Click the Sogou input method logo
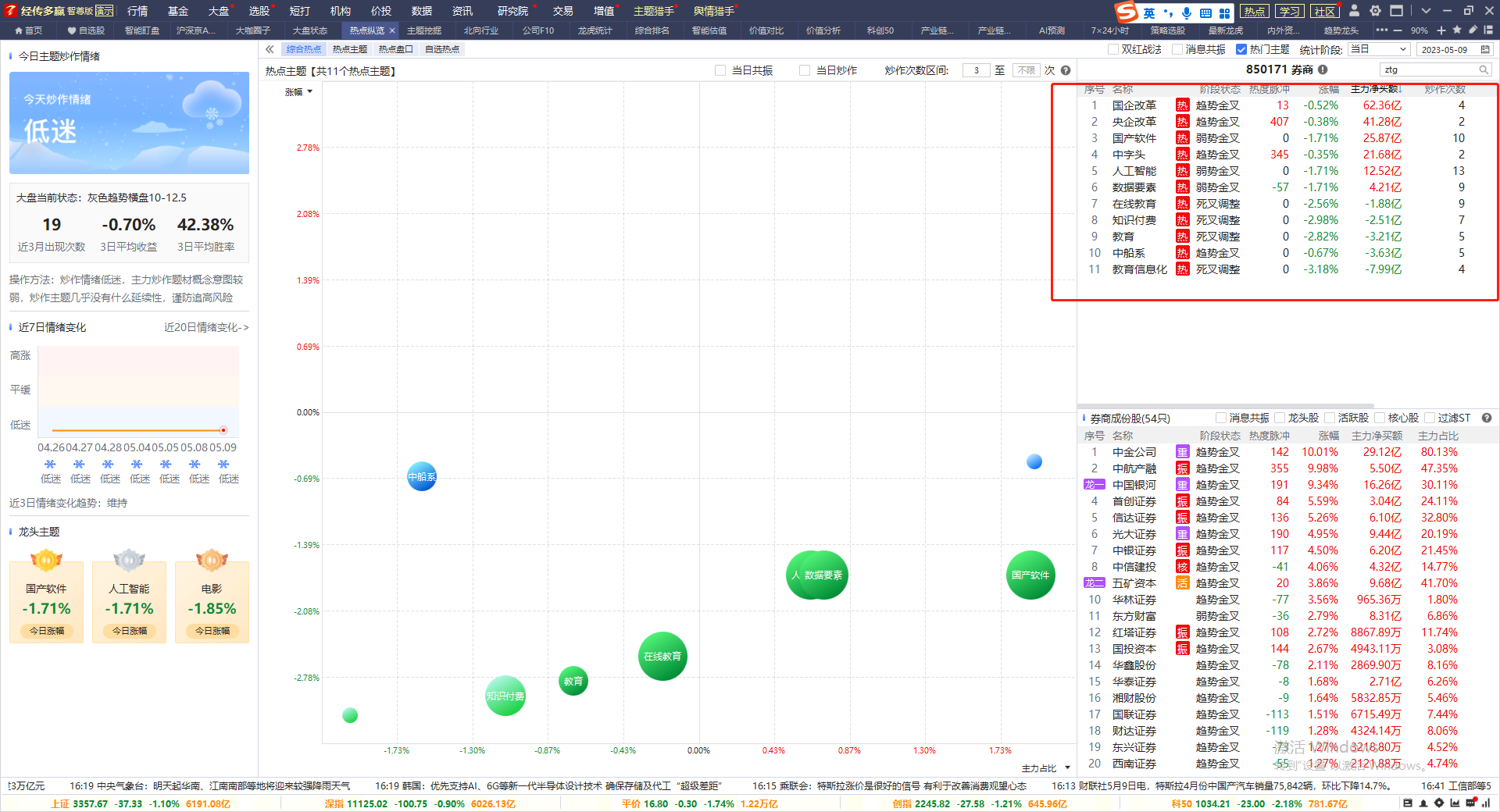Screen dimensions: 1500x812 coord(1126,12)
